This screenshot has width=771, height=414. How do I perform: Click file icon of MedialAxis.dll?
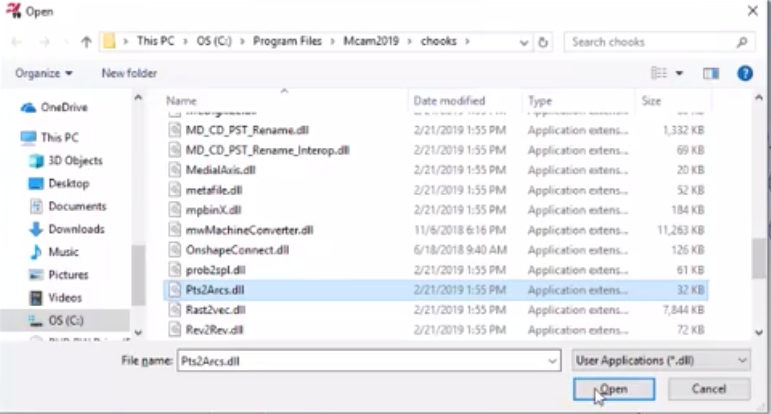click(175, 170)
